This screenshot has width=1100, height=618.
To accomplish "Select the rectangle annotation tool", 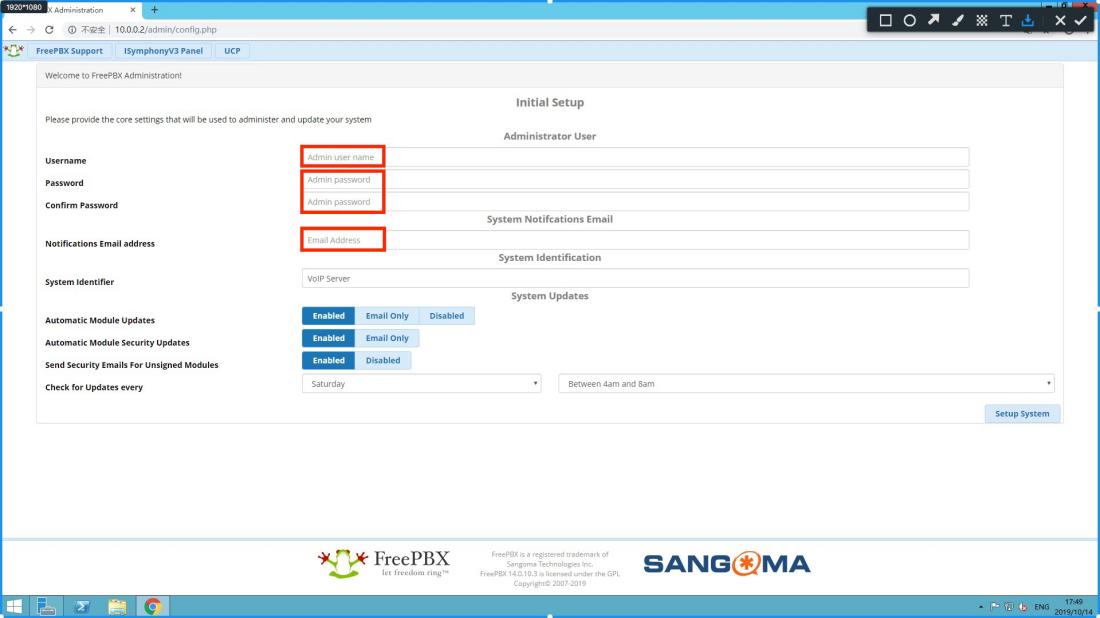I will [x=885, y=20].
